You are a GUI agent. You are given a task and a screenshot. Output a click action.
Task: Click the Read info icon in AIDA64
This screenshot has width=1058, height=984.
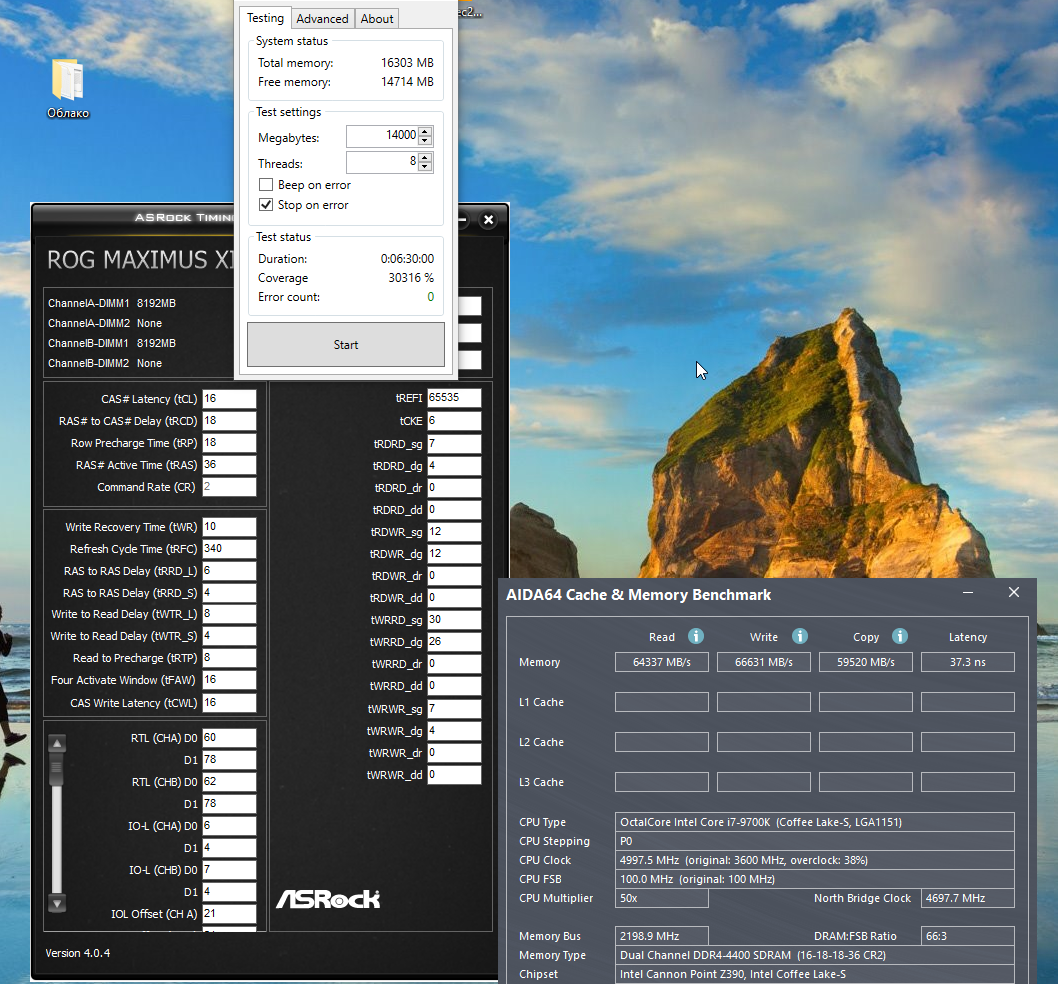pyautogui.click(x=696, y=636)
